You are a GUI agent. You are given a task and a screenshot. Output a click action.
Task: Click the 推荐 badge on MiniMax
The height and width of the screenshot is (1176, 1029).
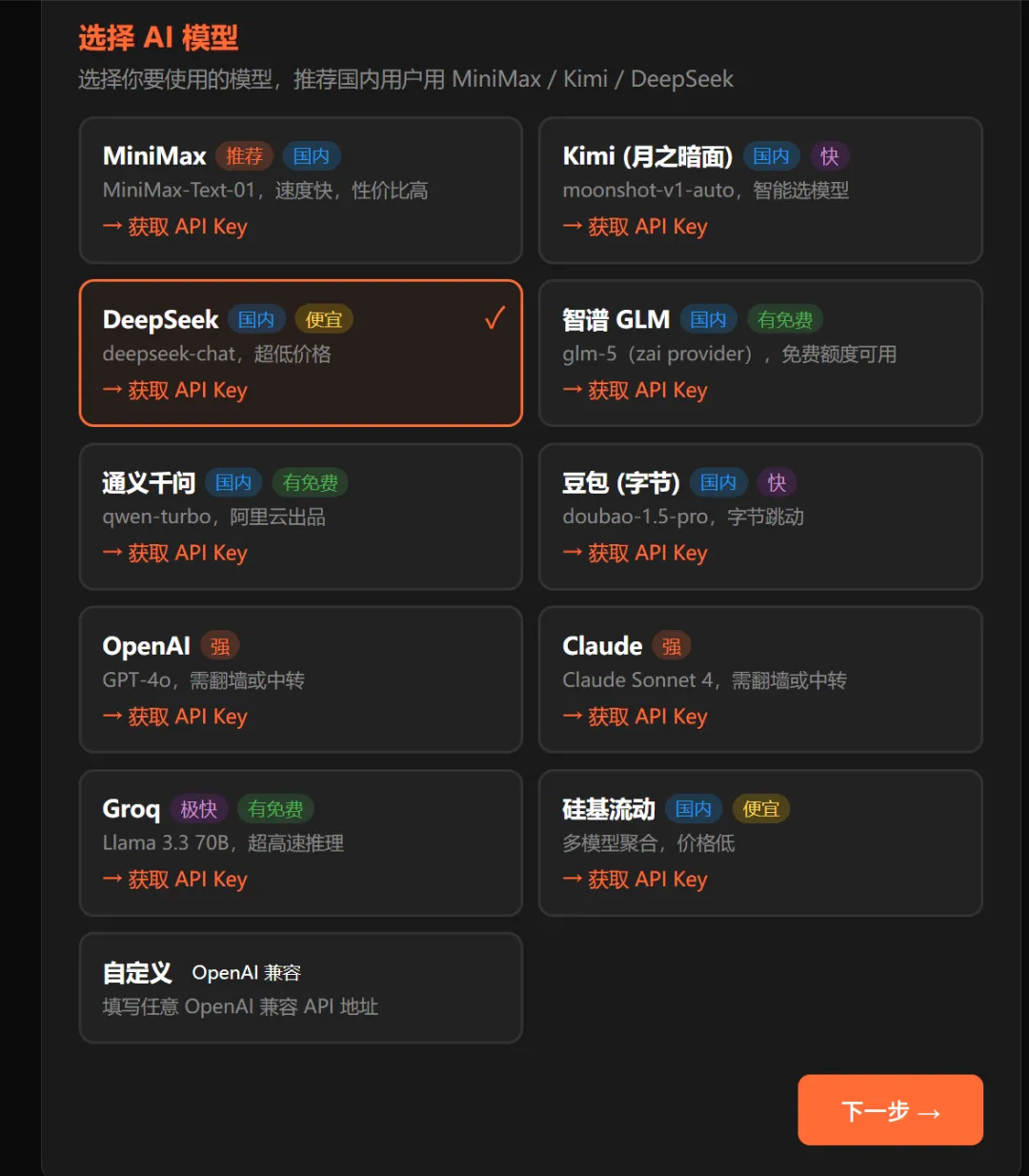click(x=245, y=155)
